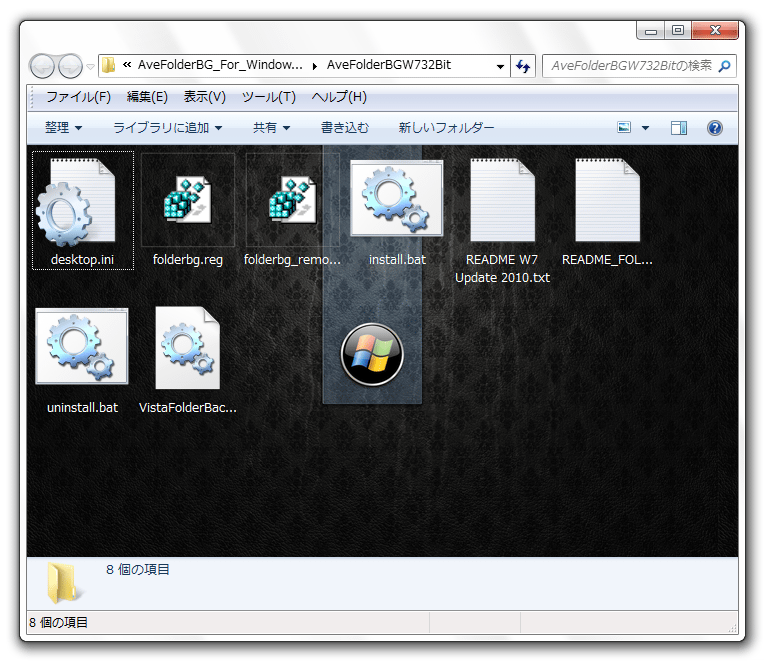The width and height of the screenshot is (768, 665).
Task: Open the ファイル(F) menu
Action: click(78, 97)
